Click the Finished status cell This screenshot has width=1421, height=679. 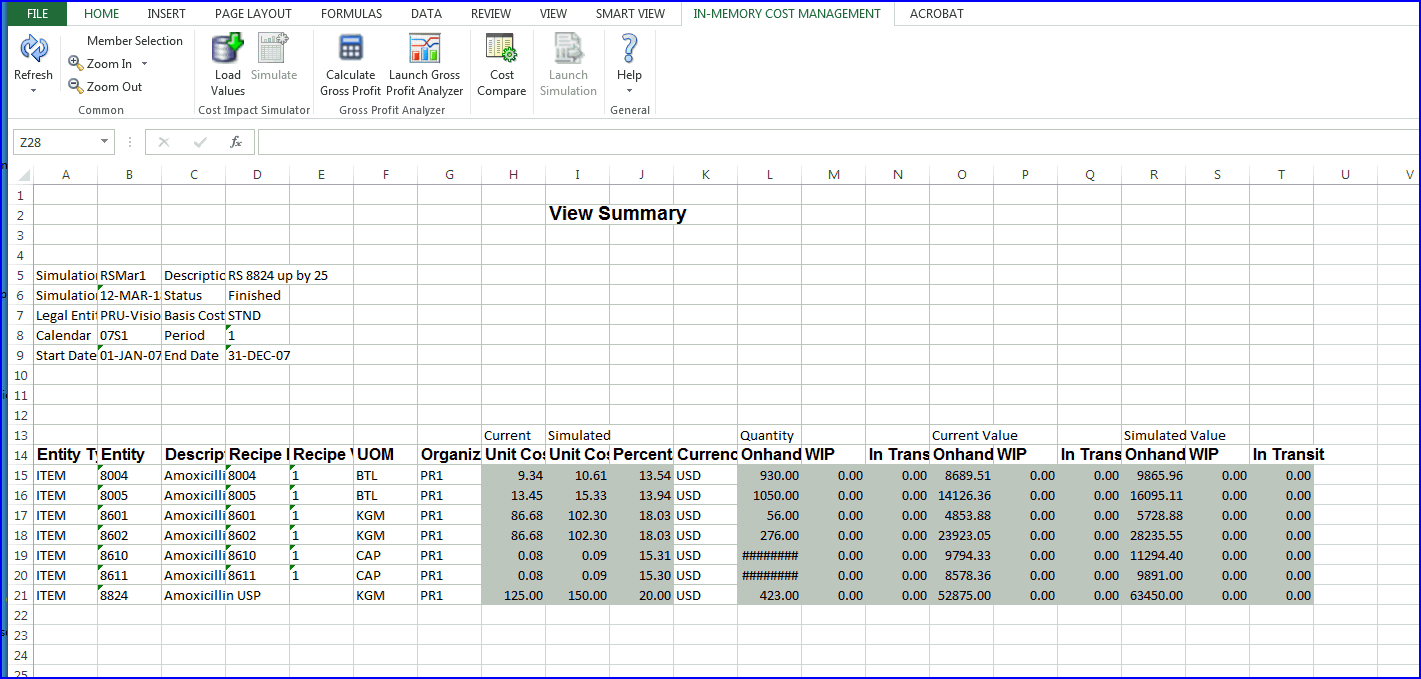tap(257, 295)
